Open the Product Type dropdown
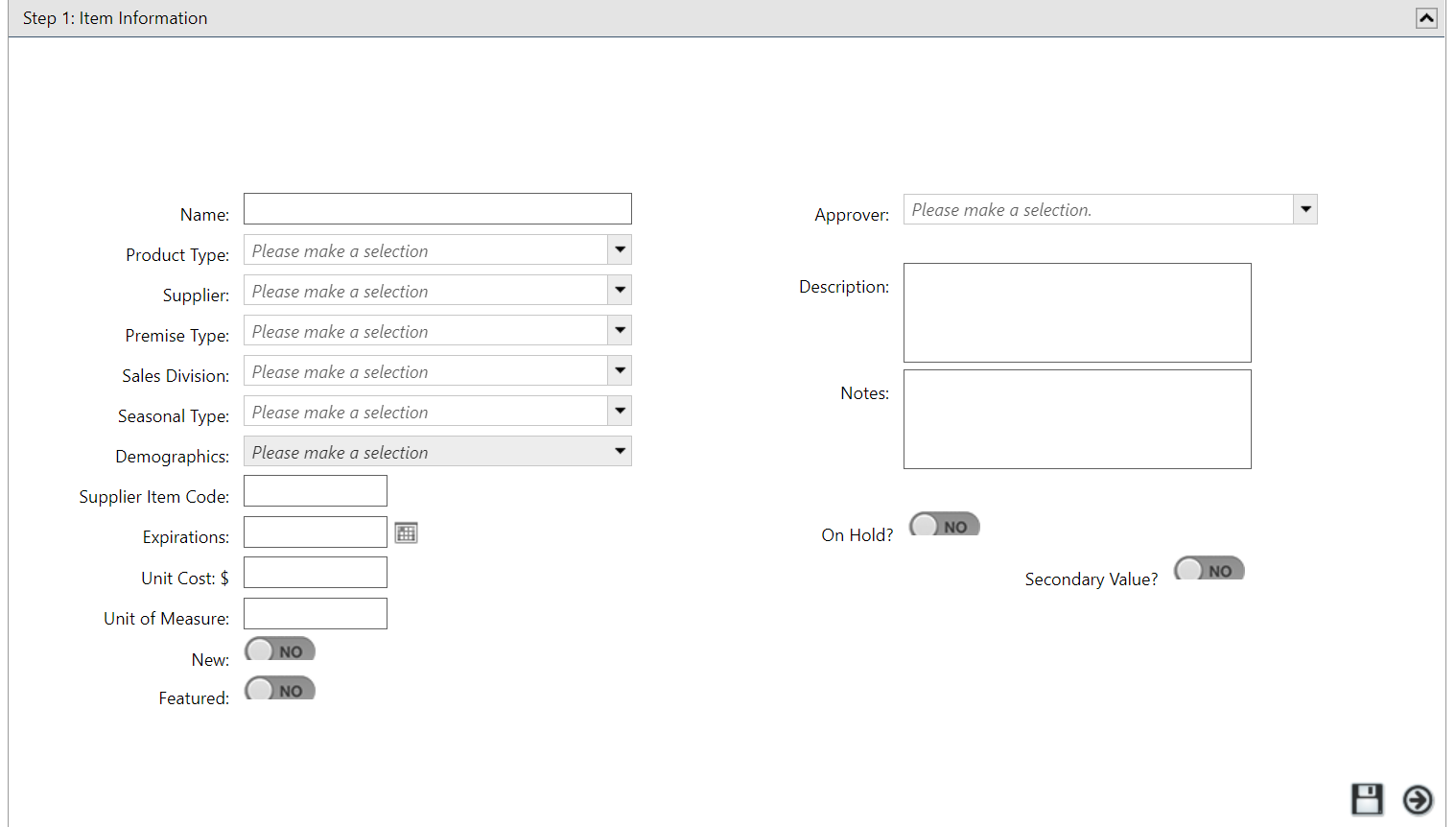 pyautogui.click(x=620, y=249)
